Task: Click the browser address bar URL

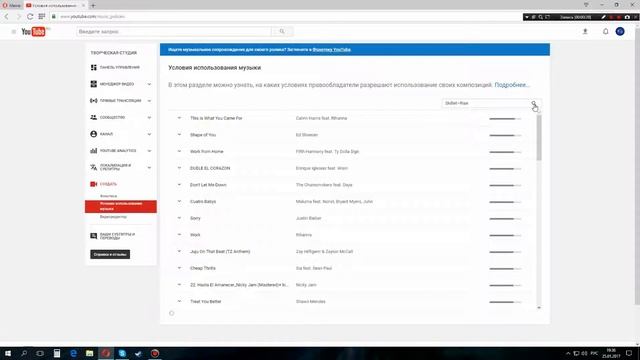Action: pyautogui.click(x=92, y=17)
